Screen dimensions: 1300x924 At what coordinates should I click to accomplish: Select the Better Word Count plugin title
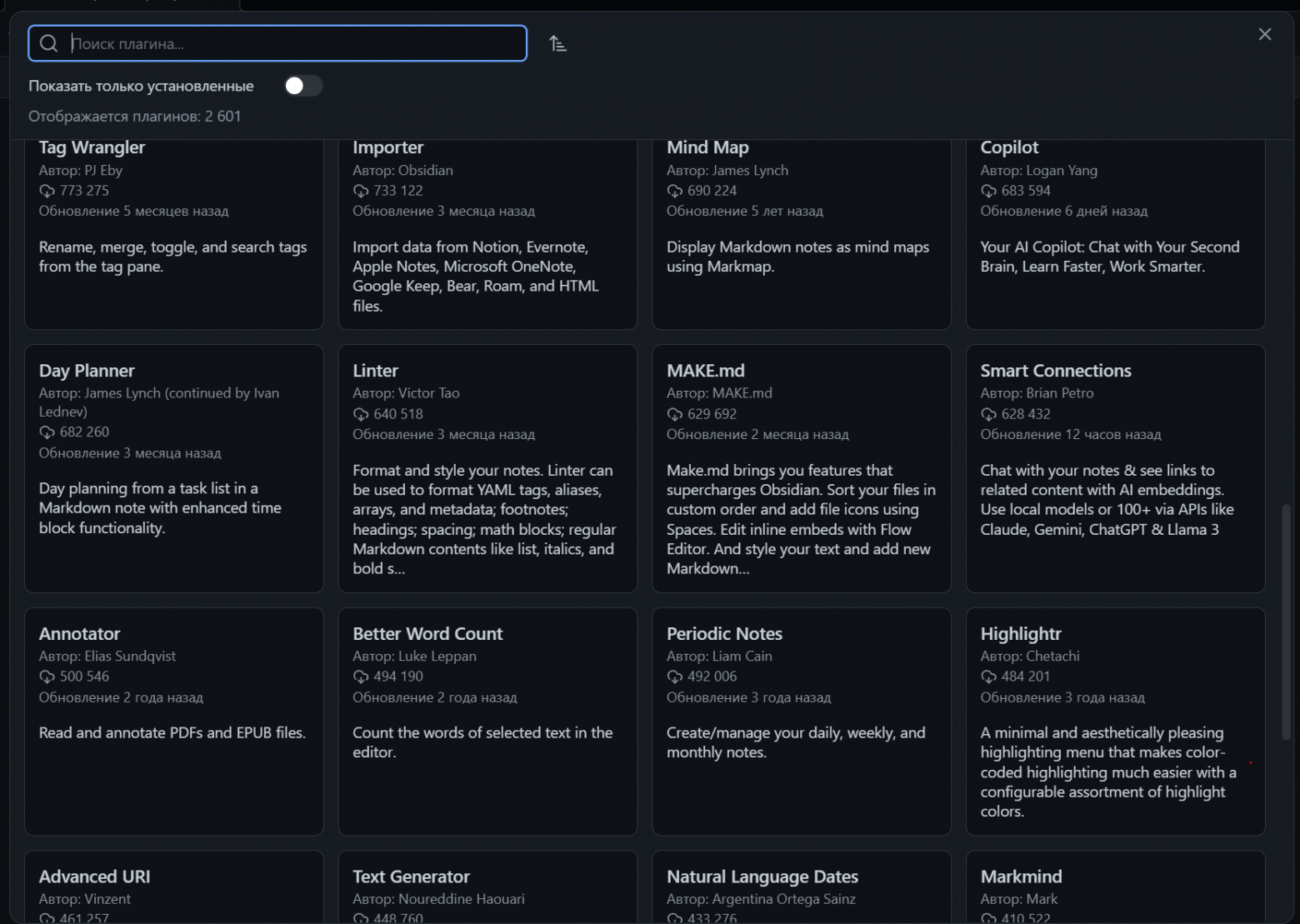(x=427, y=634)
